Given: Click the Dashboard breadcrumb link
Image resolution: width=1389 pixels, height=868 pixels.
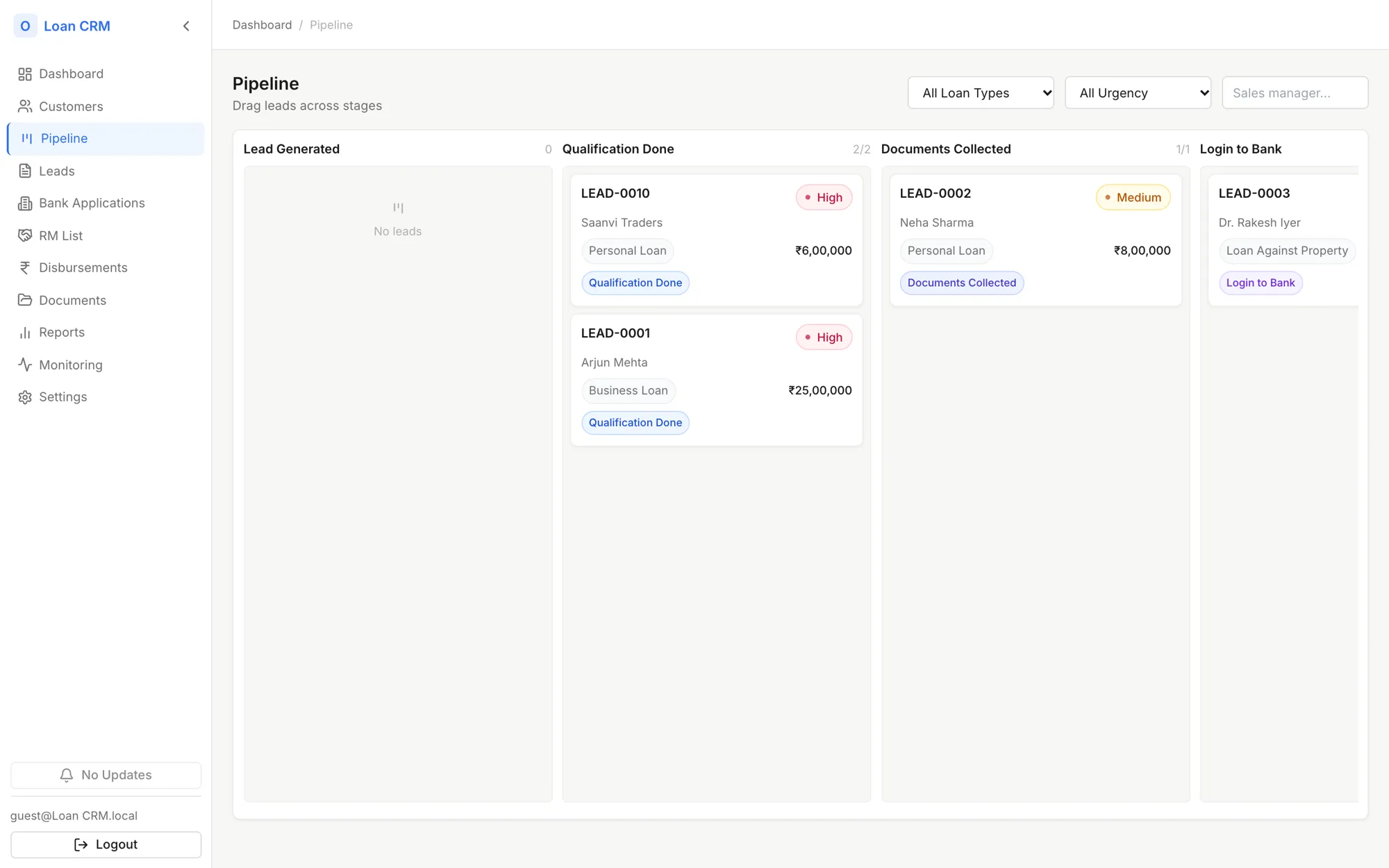Looking at the screenshot, I should coord(262,25).
